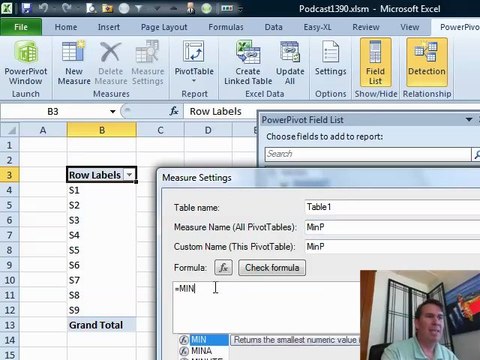Open the Customize Quick Access Toolbar arrow

pos(241,9)
